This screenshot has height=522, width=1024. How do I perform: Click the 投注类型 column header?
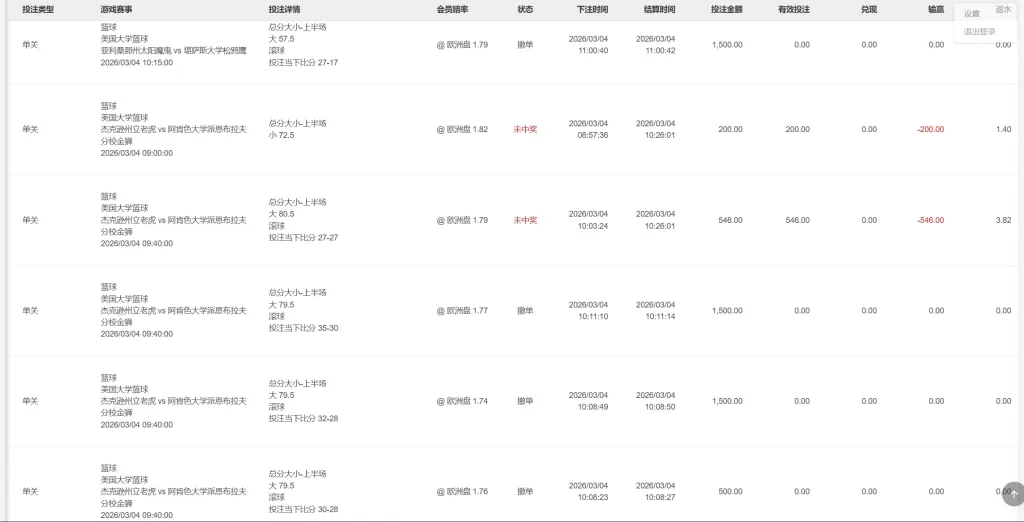pyautogui.click(x=38, y=9)
